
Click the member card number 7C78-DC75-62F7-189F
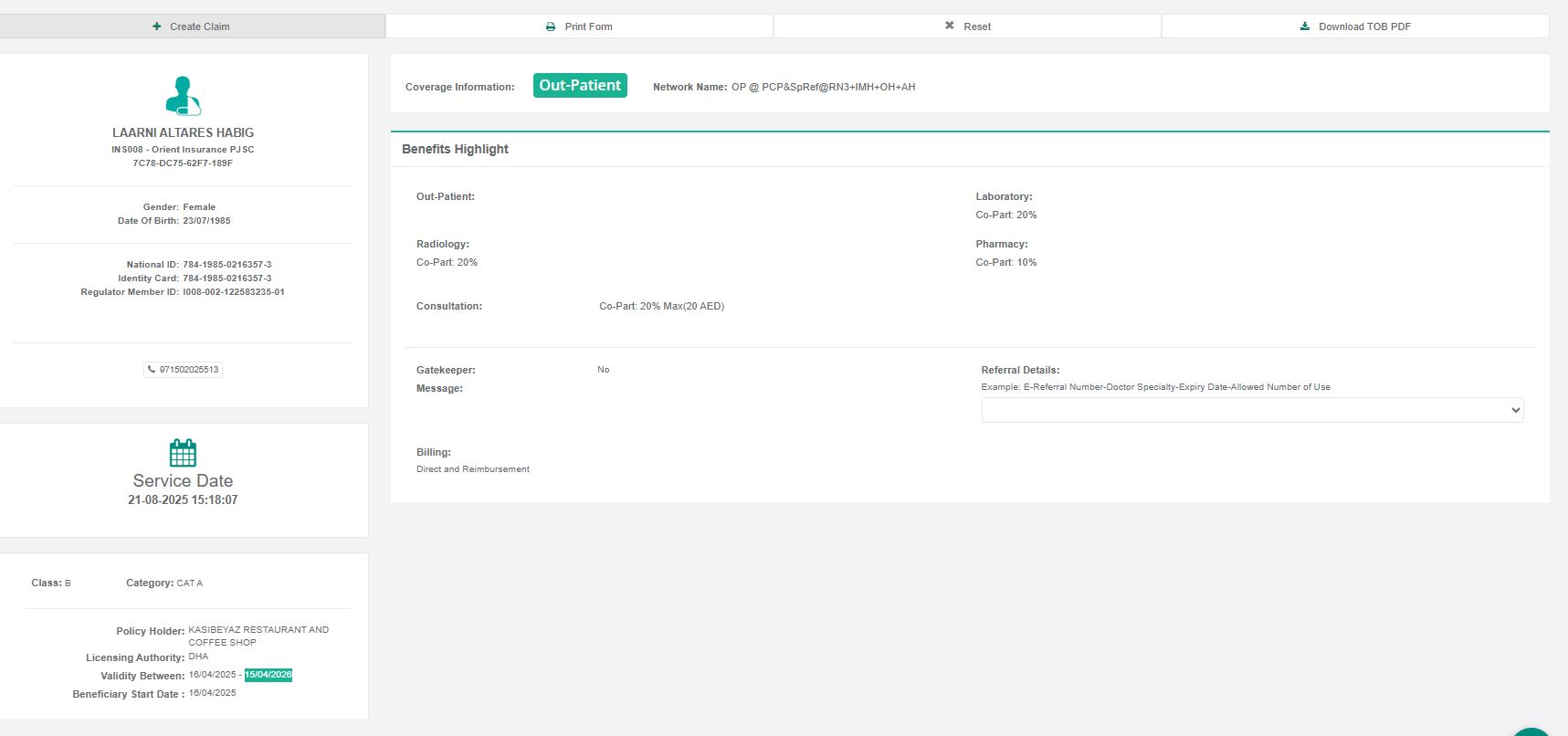[183, 163]
